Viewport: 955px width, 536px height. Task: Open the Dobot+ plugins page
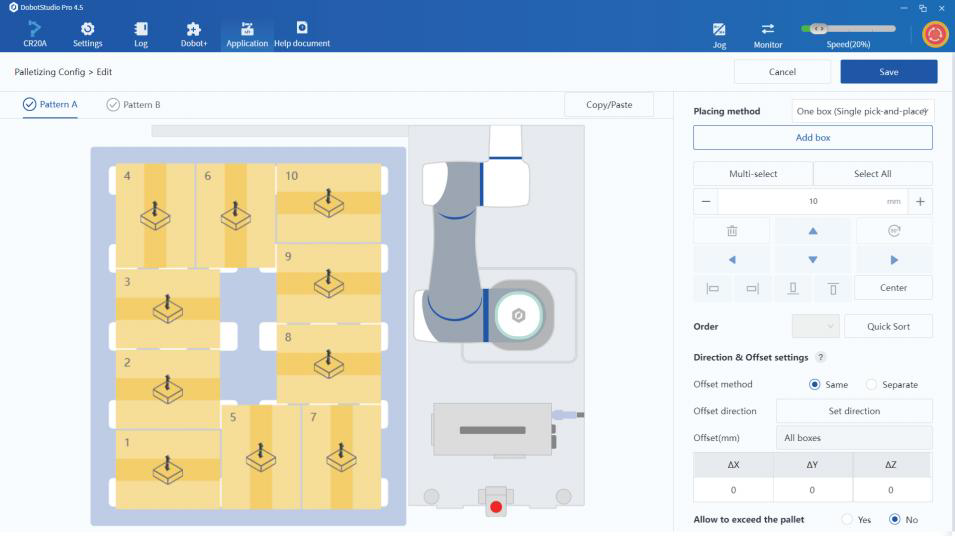point(194,35)
